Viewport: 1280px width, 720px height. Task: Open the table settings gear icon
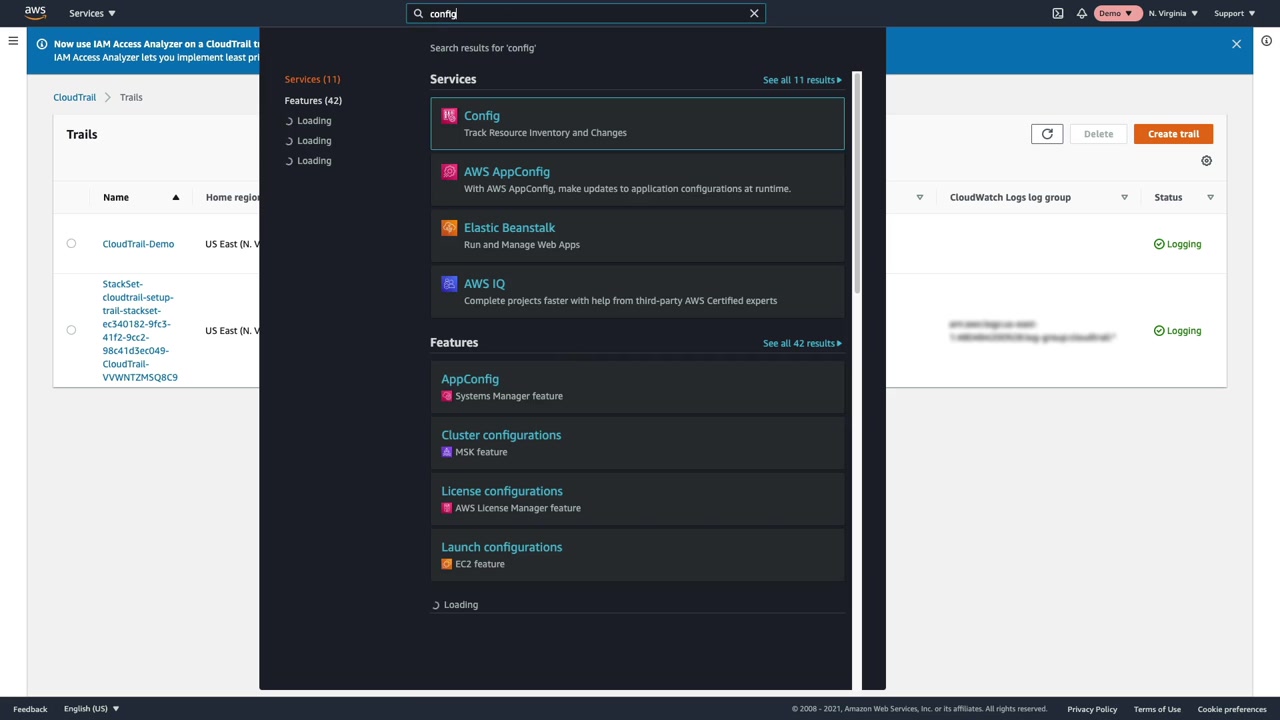click(x=1206, y=161)
